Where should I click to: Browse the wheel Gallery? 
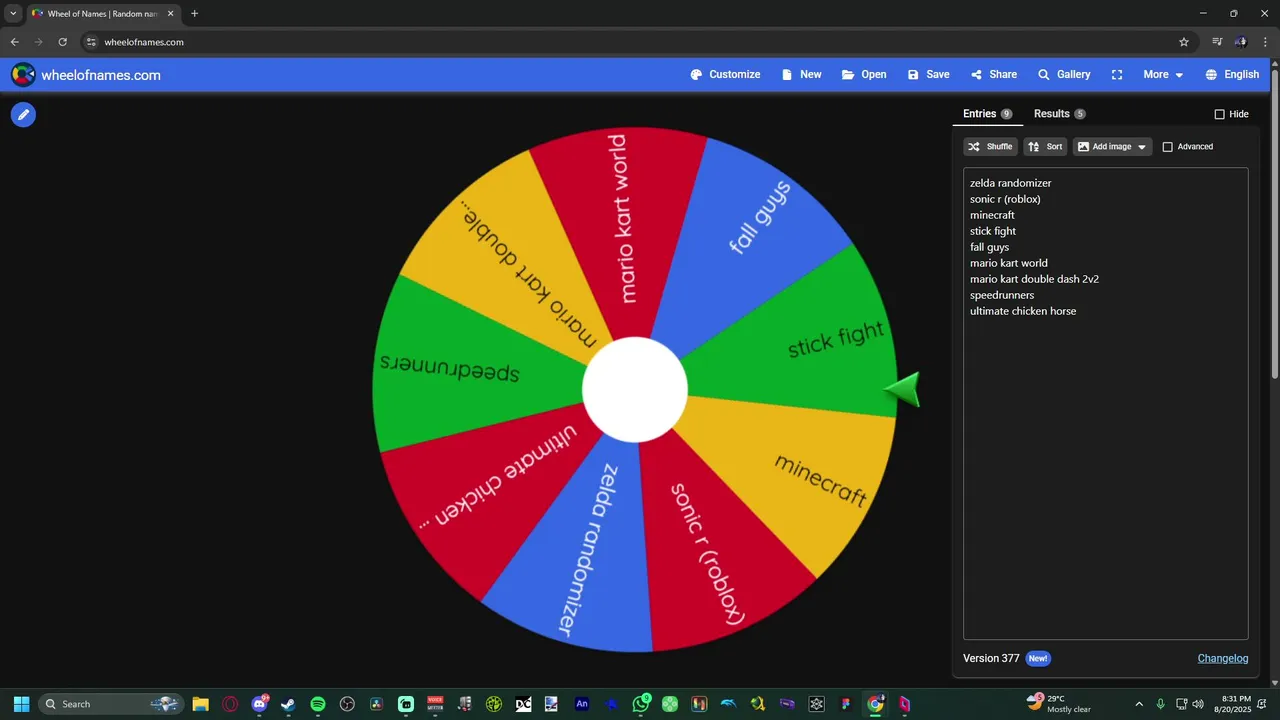(x=1064, y=75)
